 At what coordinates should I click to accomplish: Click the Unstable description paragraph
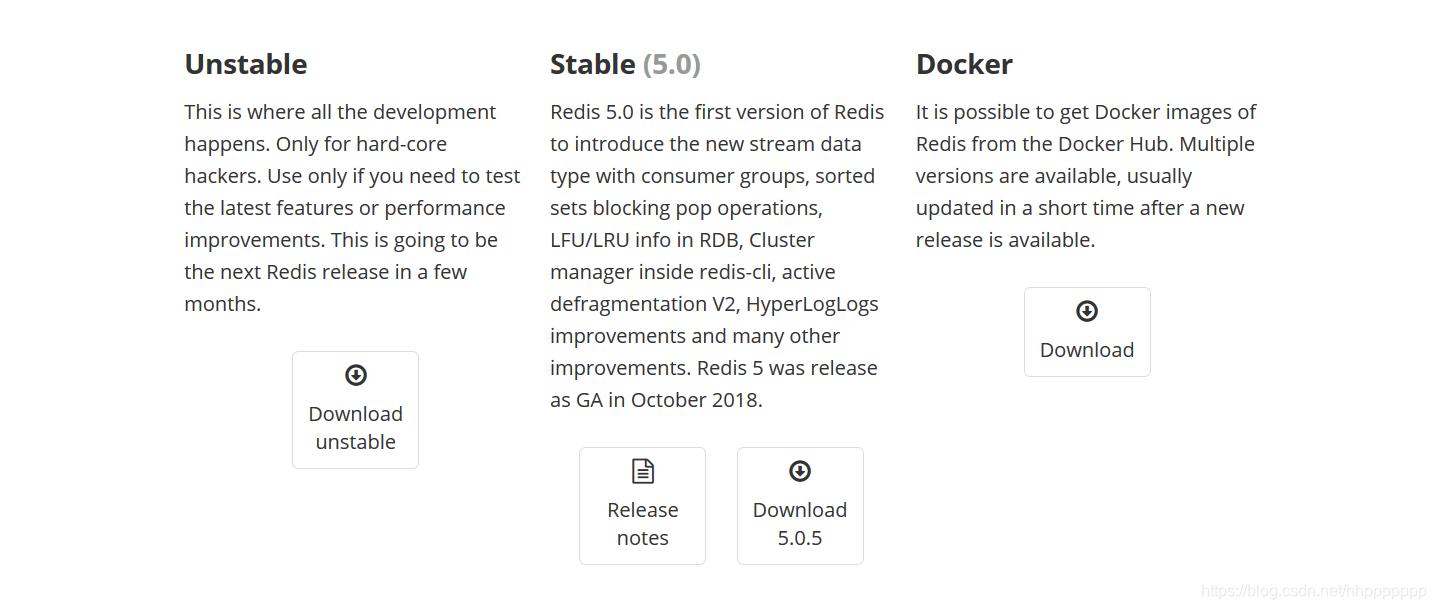coord(352,208)
